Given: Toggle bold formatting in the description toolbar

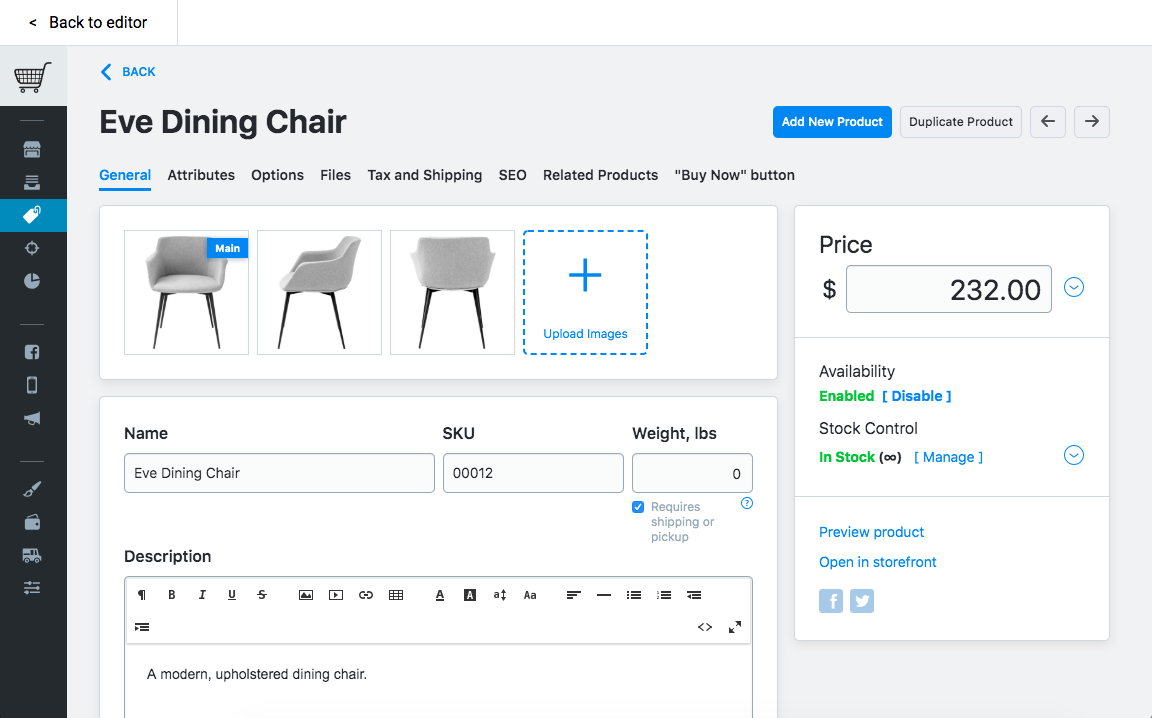Looking at the screenshot, I should [x=171, y=594].
